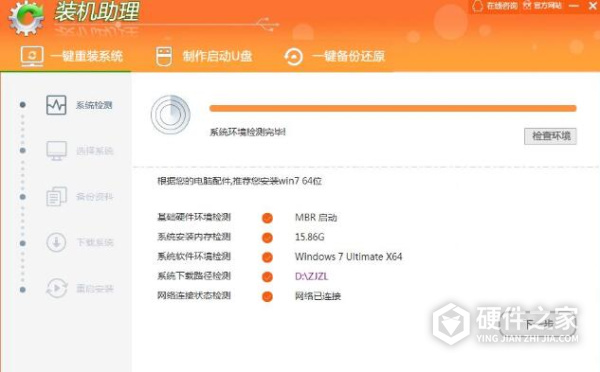Switch to the 制作启动U盘 tab
Screen dimensions: 600x372
click(204, 56)
